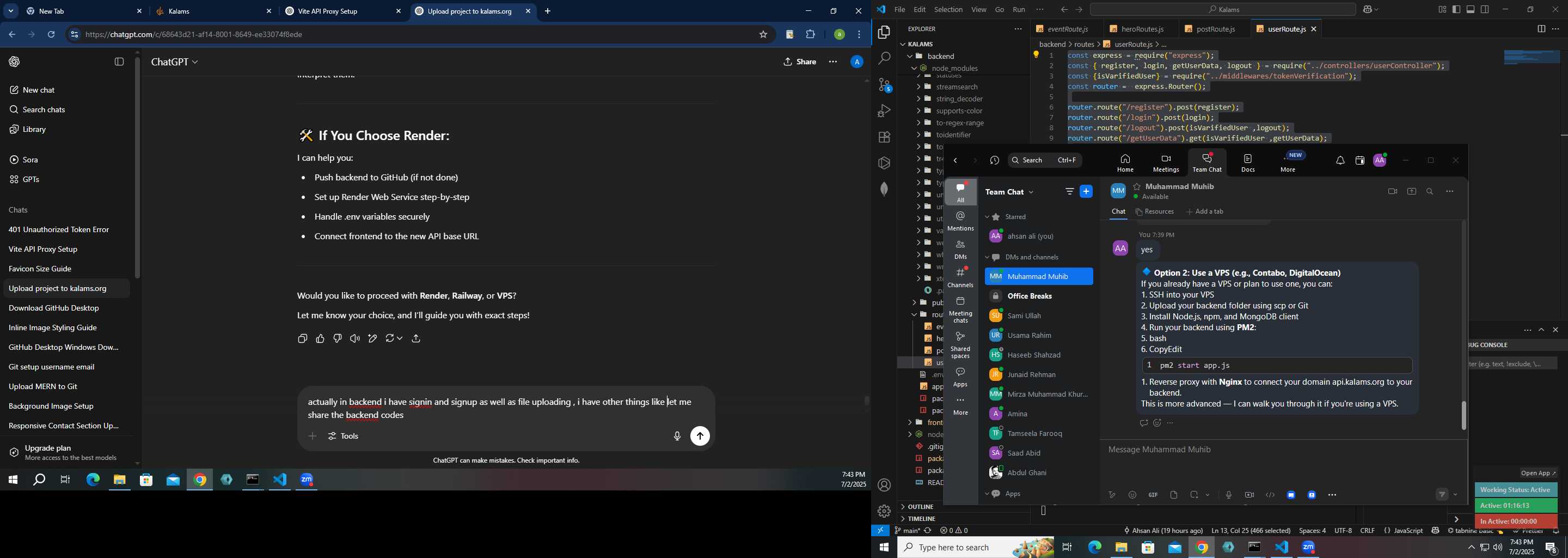Screen dimensions: 1568x558
Task: Open VS Code Selection menu
Action: pyautogui.click(x=948, y=10)
